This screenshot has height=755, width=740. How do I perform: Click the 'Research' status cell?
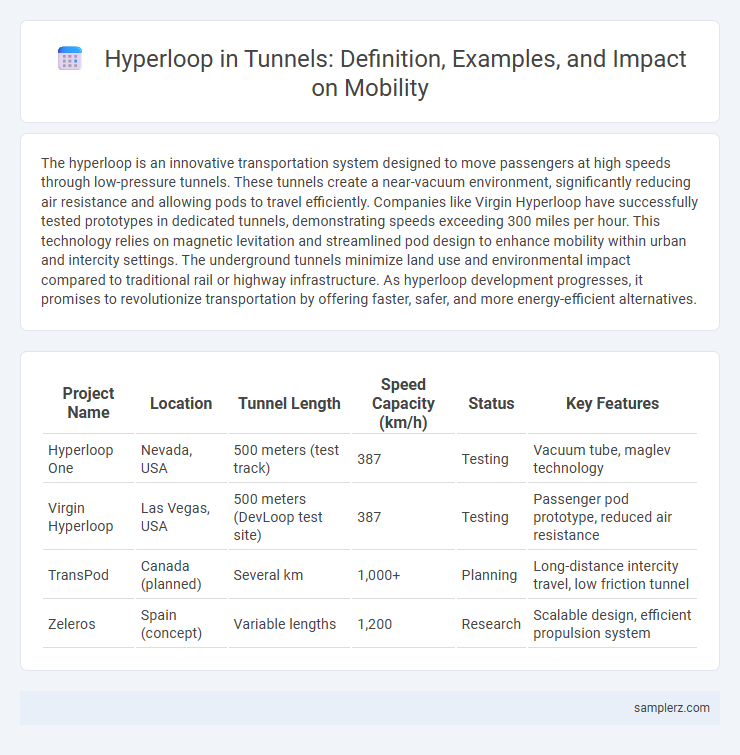click(x=491, y=624)
